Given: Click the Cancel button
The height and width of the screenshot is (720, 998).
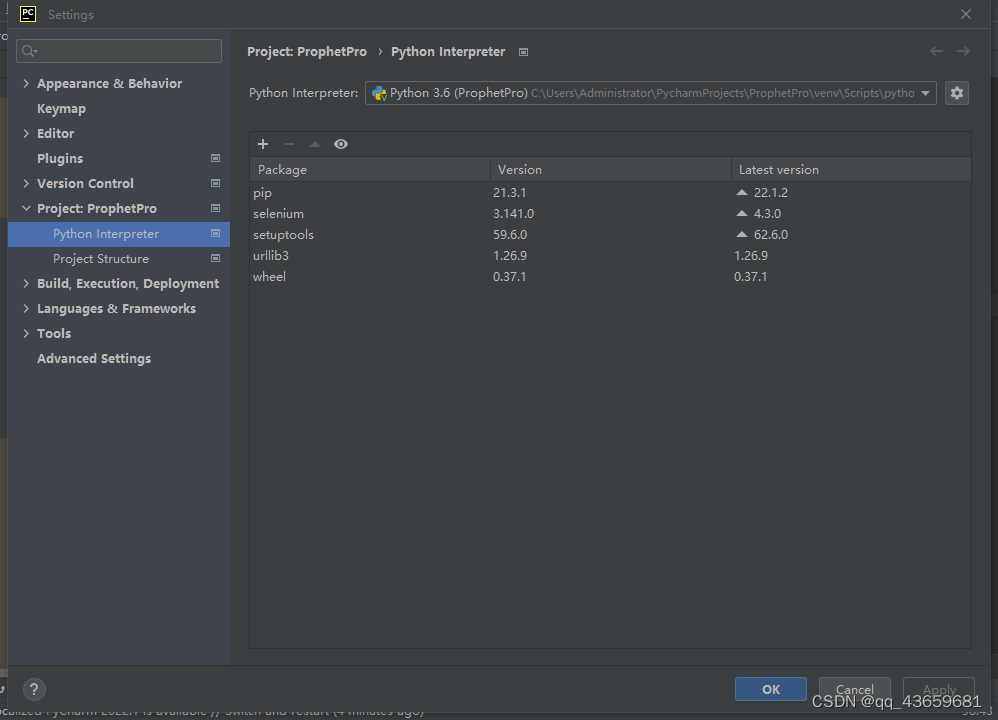Looking at the screenshot, I should click(854, 689).
